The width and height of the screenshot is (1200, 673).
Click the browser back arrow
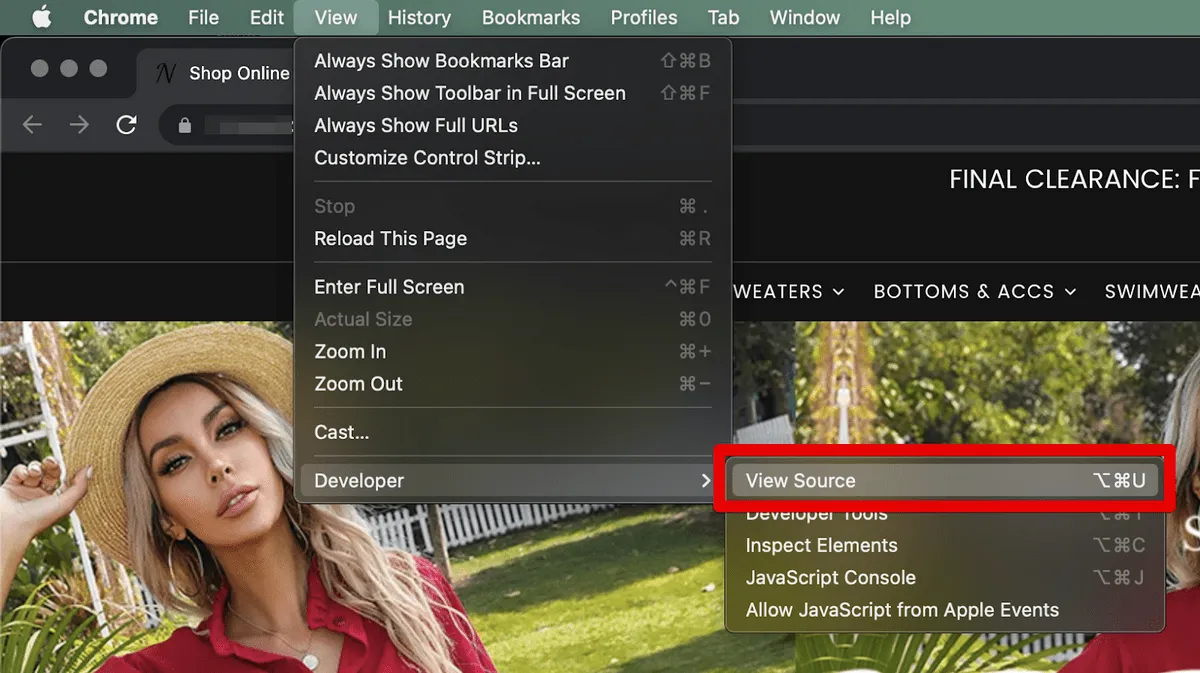(32, 125)
